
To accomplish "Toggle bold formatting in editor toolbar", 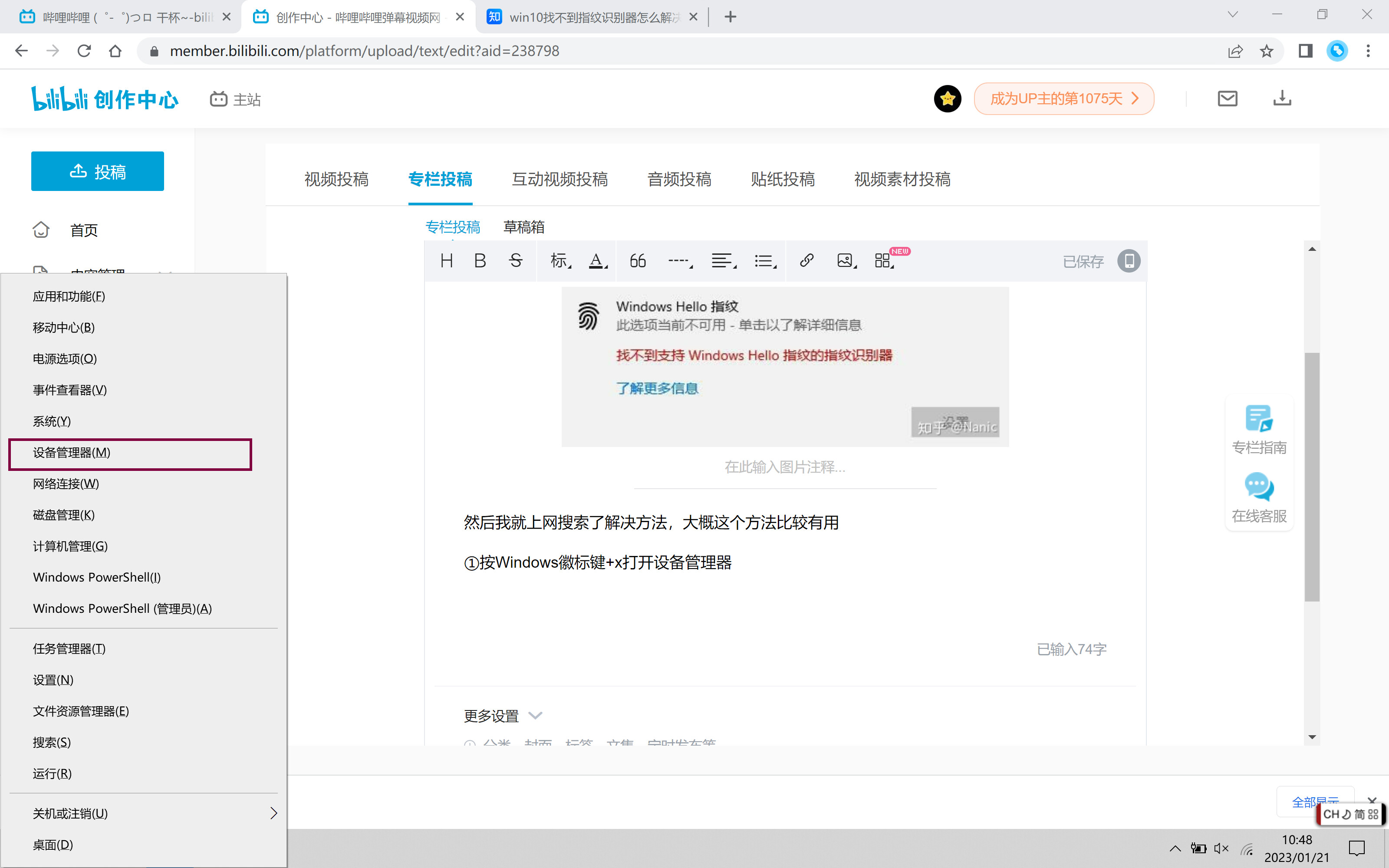I will (481, 261).
